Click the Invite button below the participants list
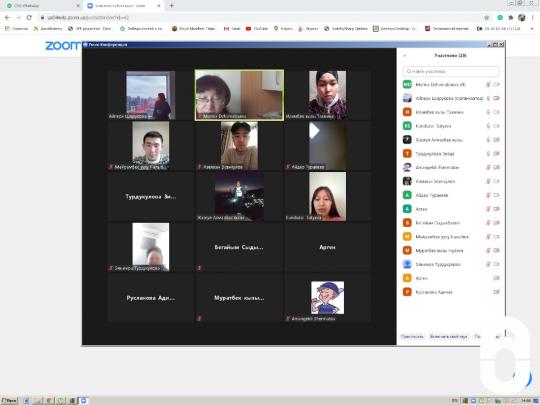Image resolution: width=540 pixels, height=405 pixels. pos(412,336)
